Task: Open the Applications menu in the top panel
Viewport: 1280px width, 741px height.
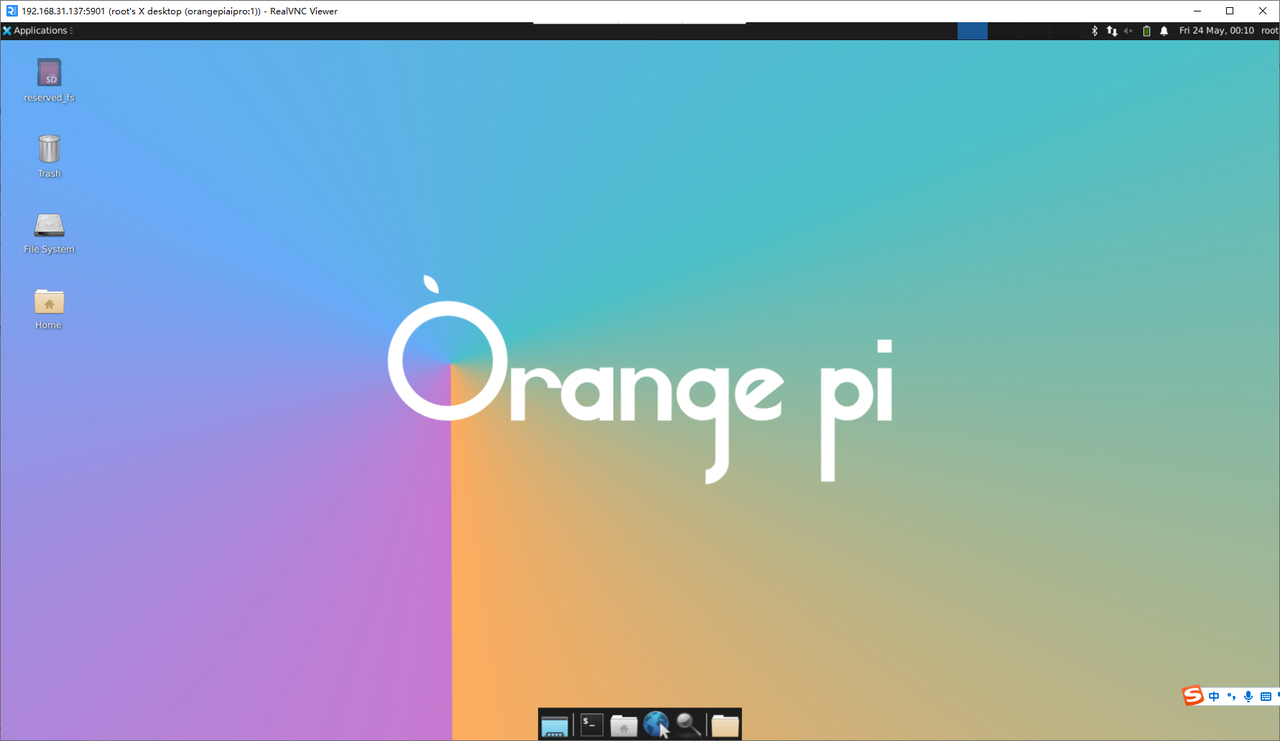Action: (37, 31)
